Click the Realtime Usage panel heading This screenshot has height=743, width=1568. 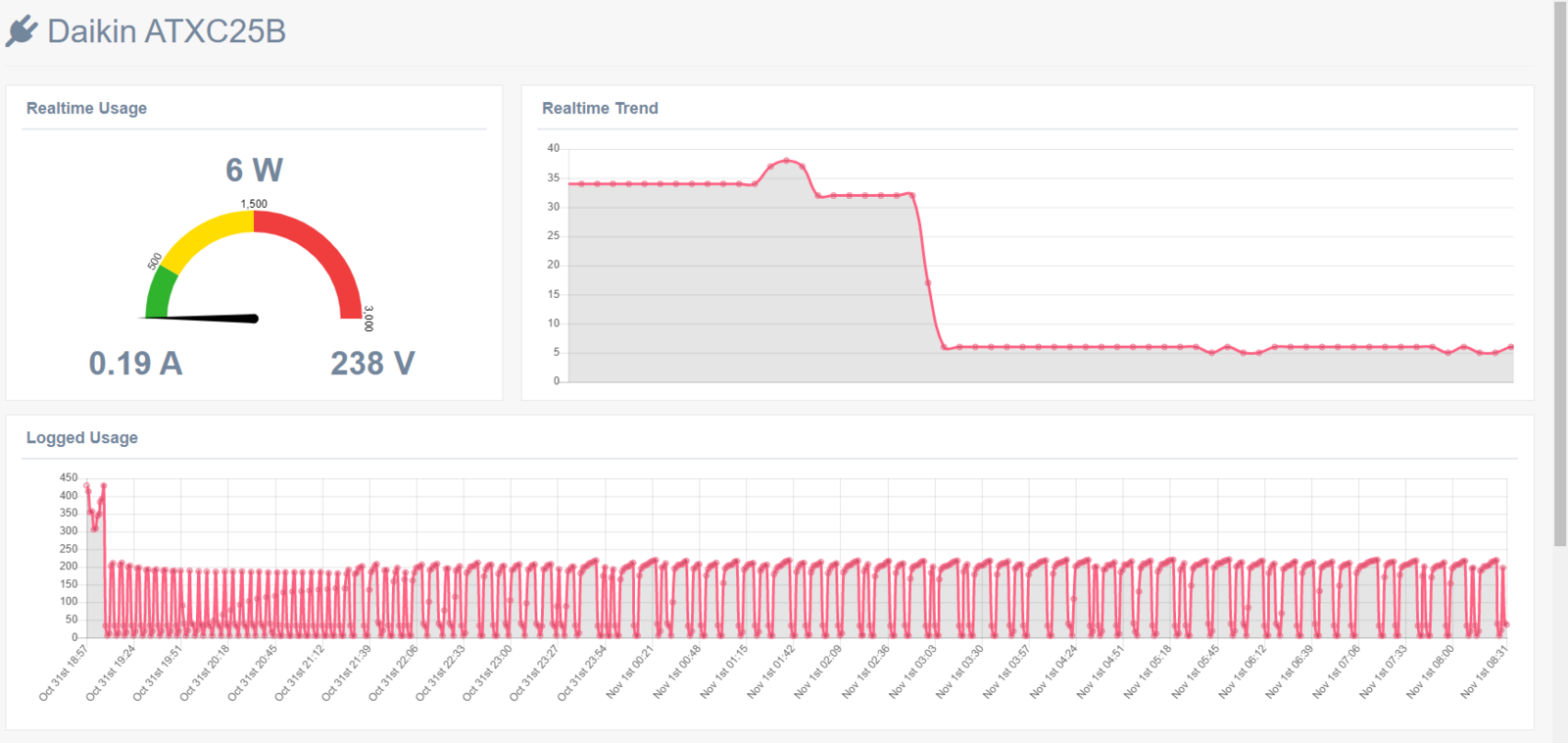pos(86,108)
